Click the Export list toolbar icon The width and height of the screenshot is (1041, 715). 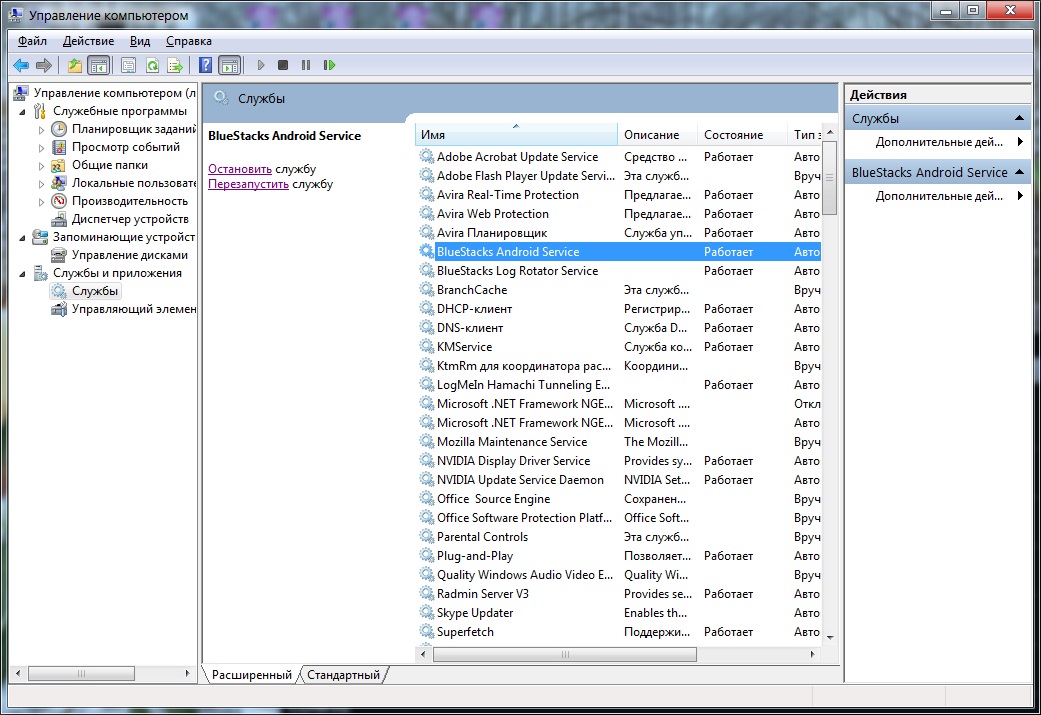(x=175, y=65)
